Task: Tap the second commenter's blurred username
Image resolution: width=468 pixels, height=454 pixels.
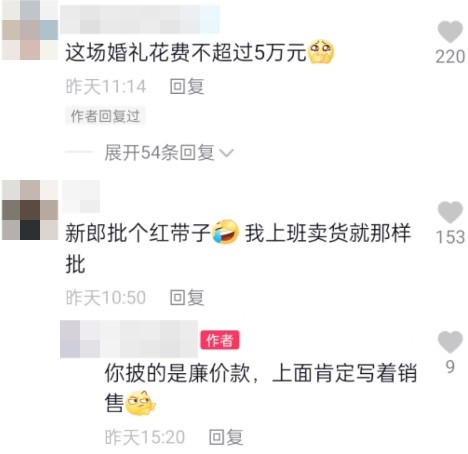Action: (81, 196)
